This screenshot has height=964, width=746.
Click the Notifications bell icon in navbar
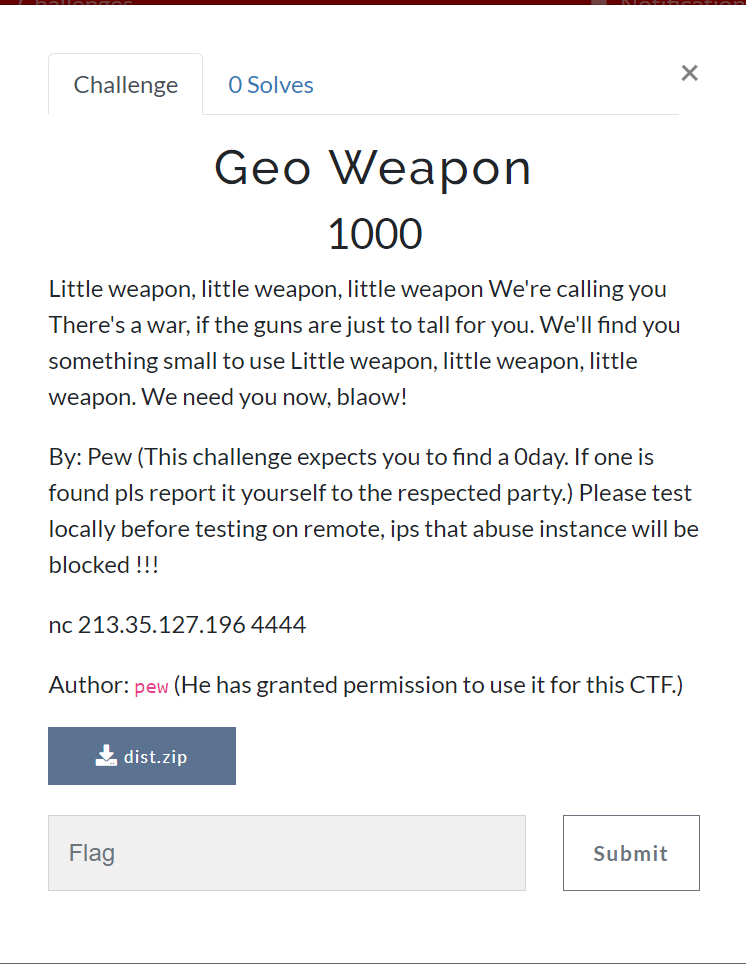600,2
